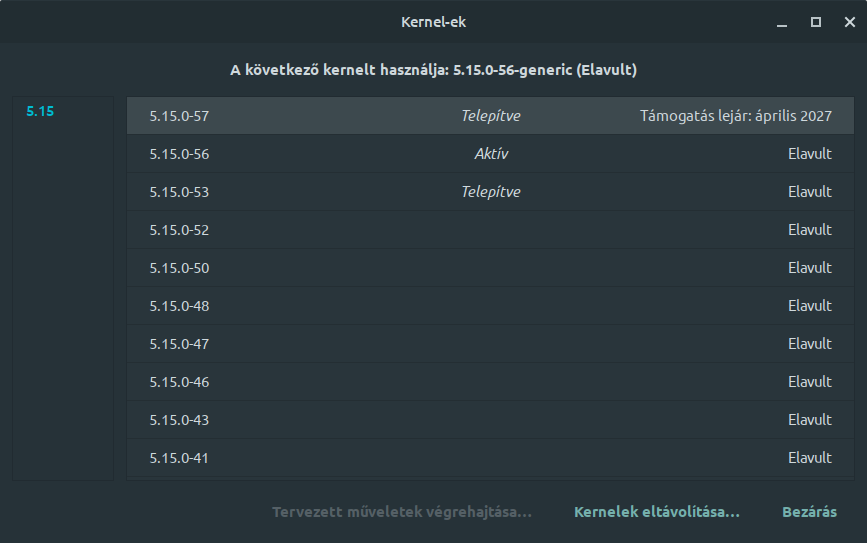
Task: Select kernel 5.15.0-57 row
Action: click(490, 116)
